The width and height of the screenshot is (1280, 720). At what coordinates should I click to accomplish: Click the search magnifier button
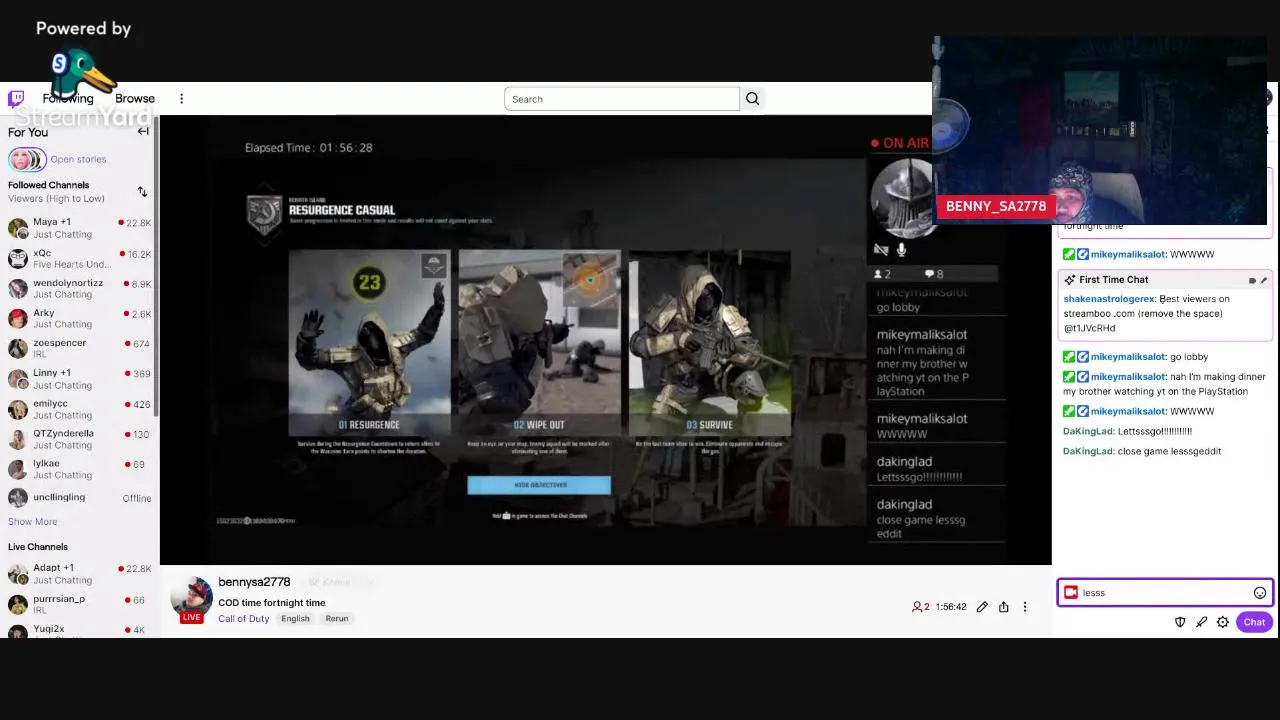tap(753, 99)
